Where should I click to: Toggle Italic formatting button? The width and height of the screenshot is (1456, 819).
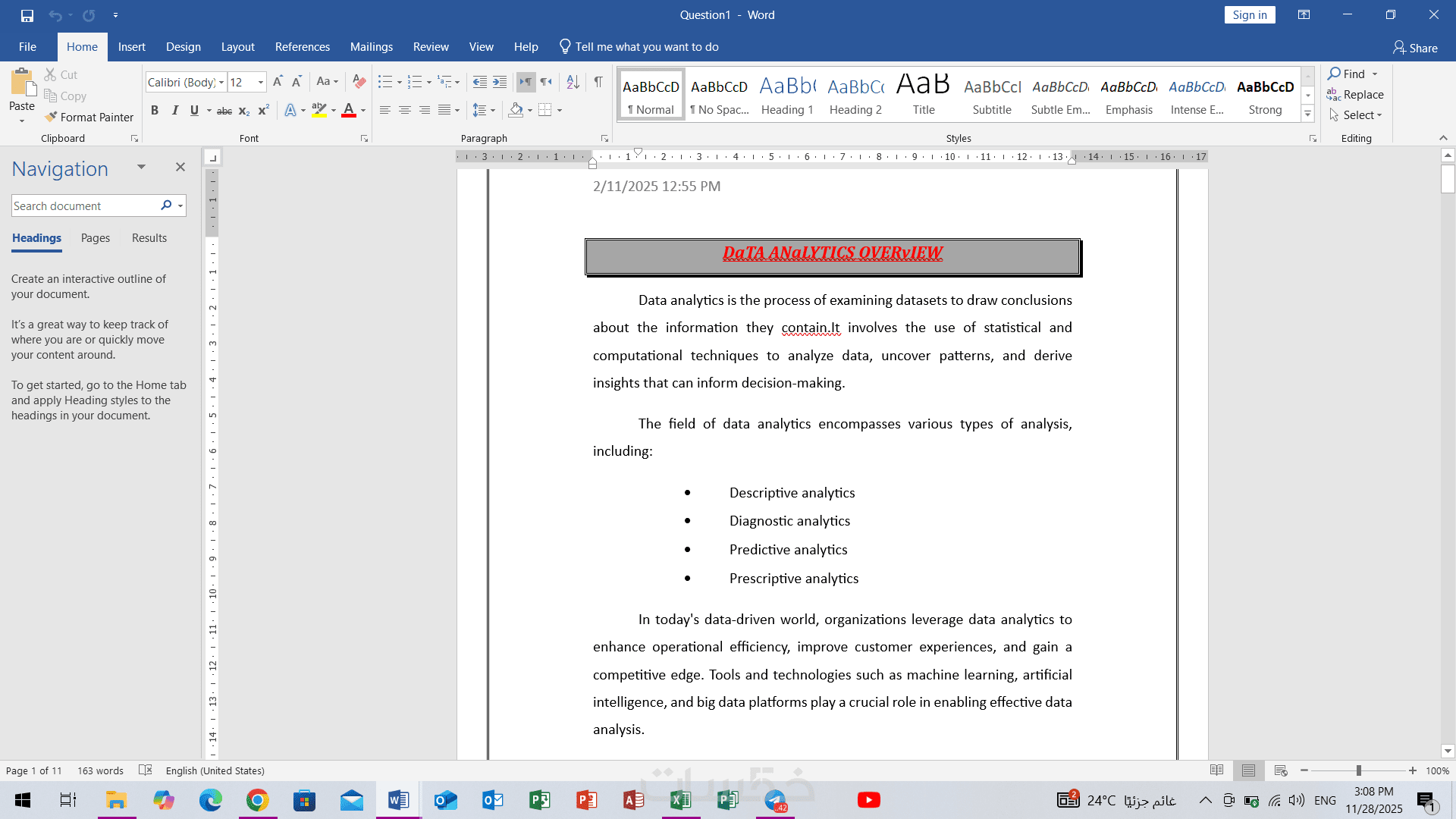click(x=174, y=111)
